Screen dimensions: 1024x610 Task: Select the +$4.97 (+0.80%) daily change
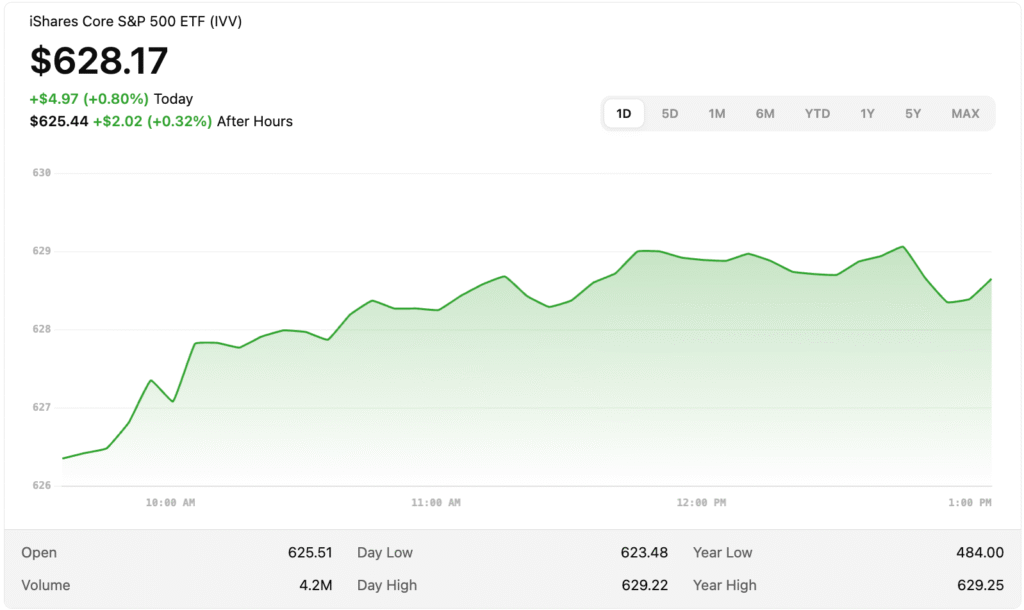89,99
